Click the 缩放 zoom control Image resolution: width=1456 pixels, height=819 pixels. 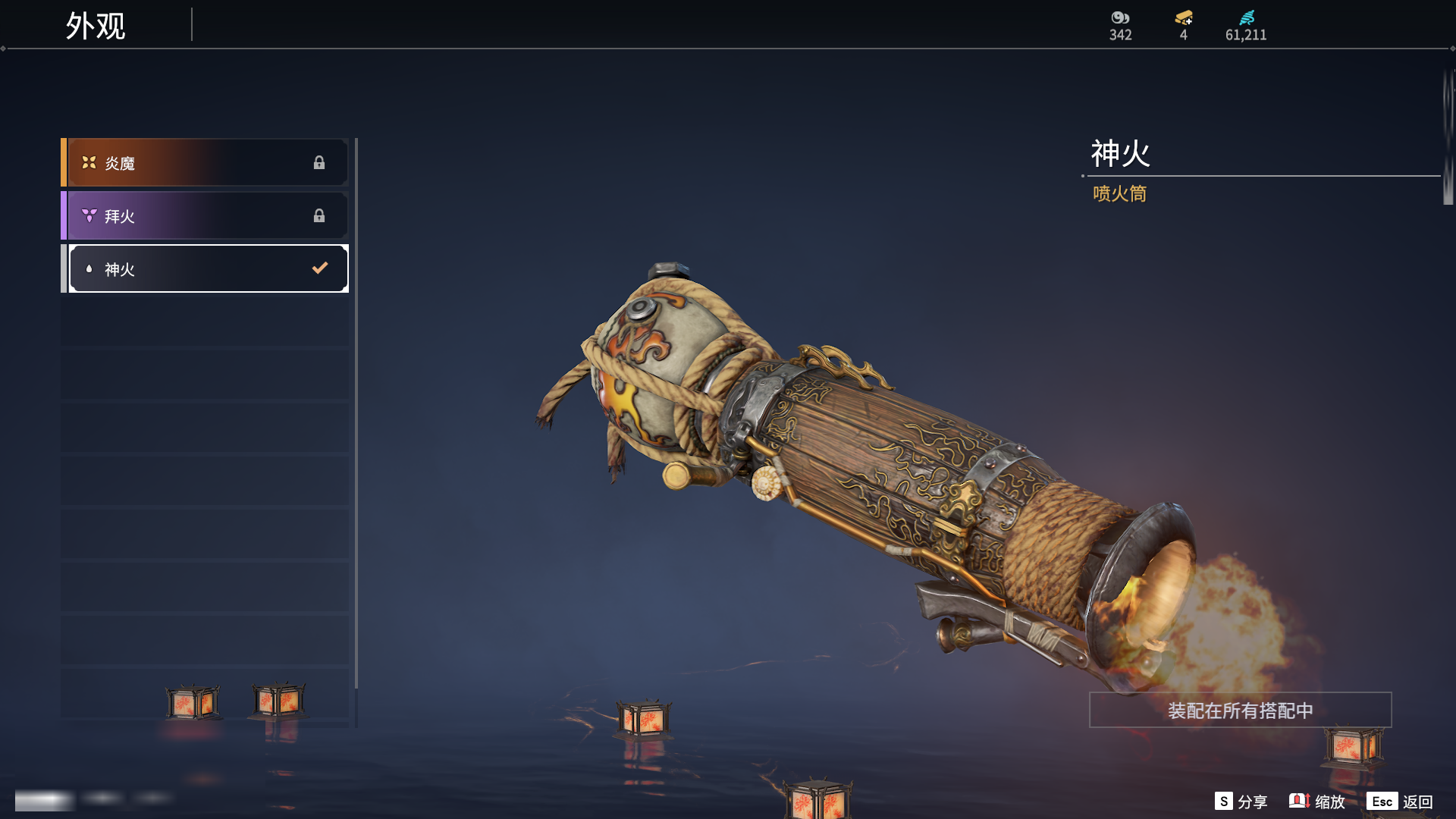pyautogui.click(x=1316, y=802)
